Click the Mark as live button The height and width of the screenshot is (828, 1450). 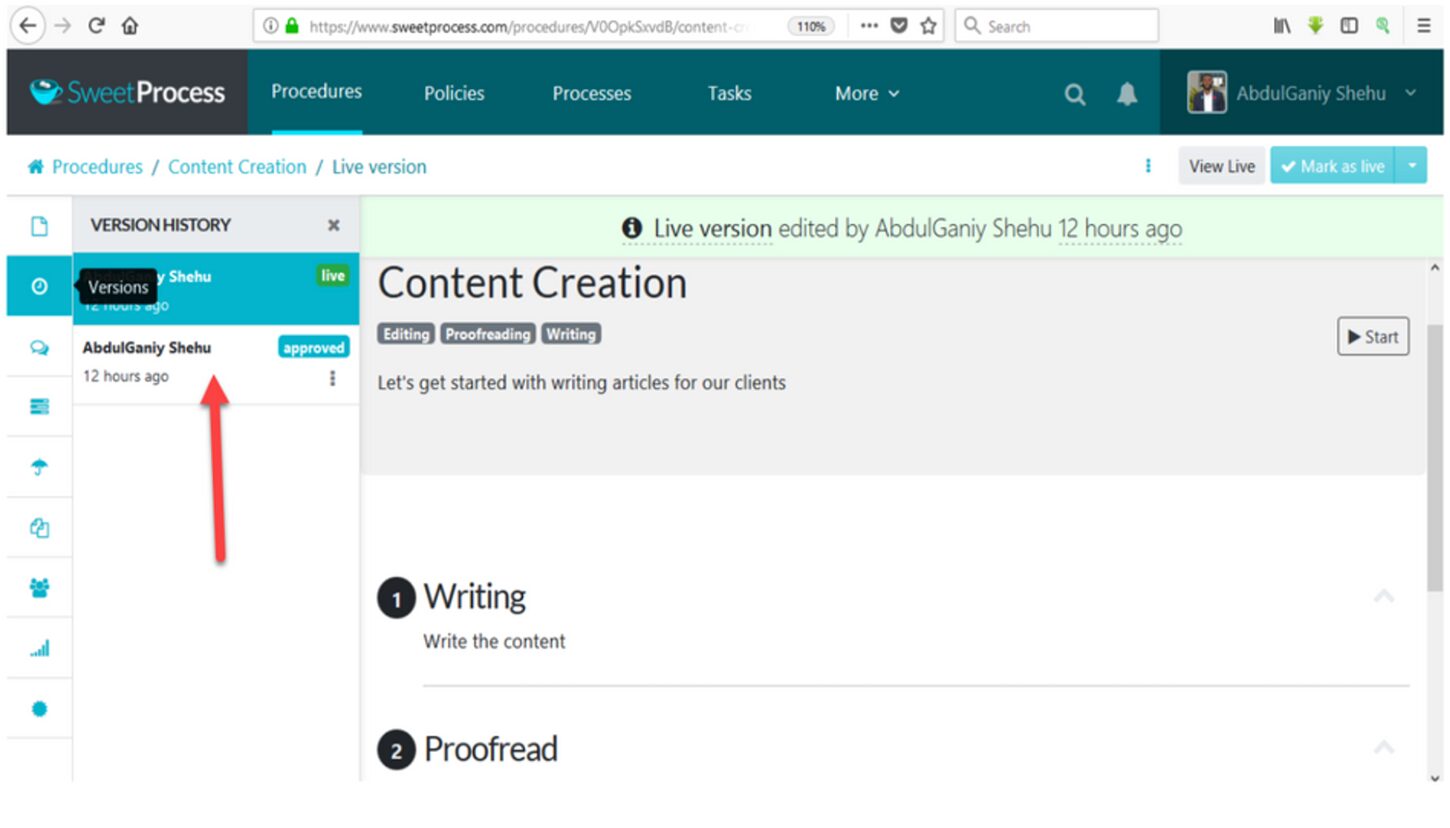pyautogui.click(x=1334, y=166)
